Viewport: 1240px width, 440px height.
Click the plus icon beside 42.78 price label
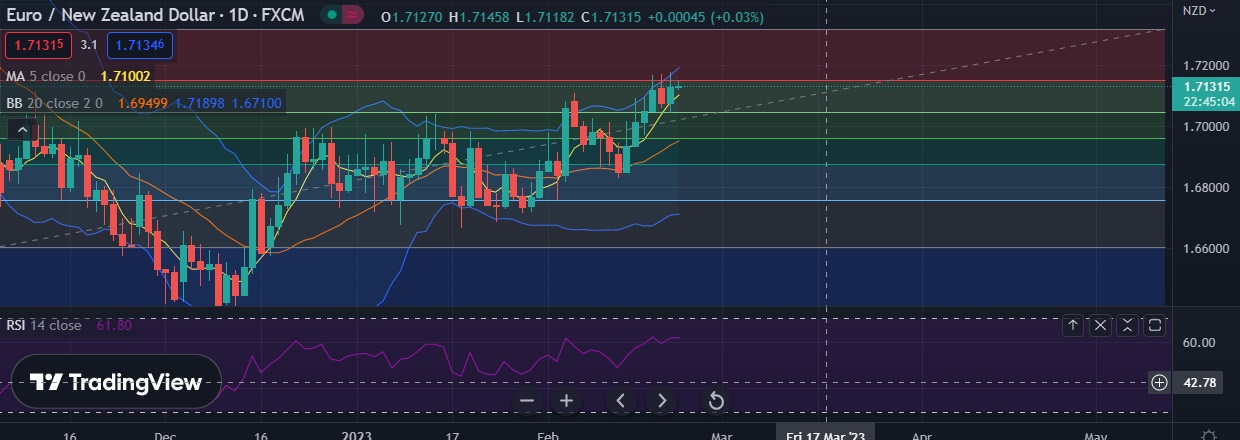click(x=1159, y=382)
